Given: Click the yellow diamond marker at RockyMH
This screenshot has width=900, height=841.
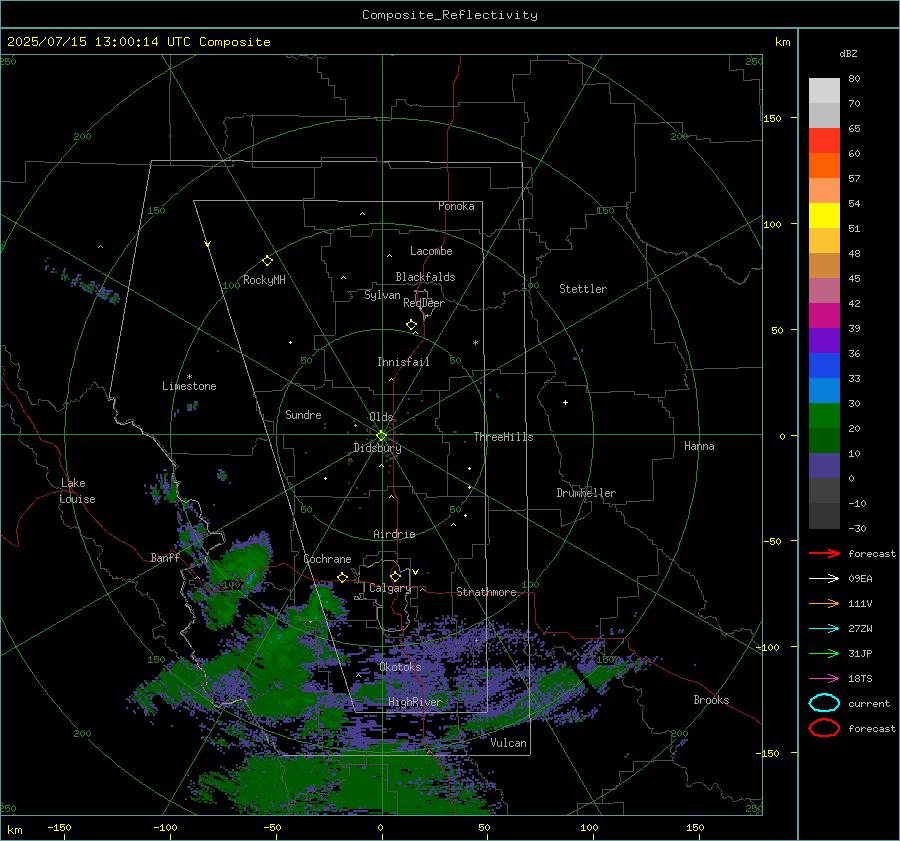Looking at the screenshot, I should (267, 261).
